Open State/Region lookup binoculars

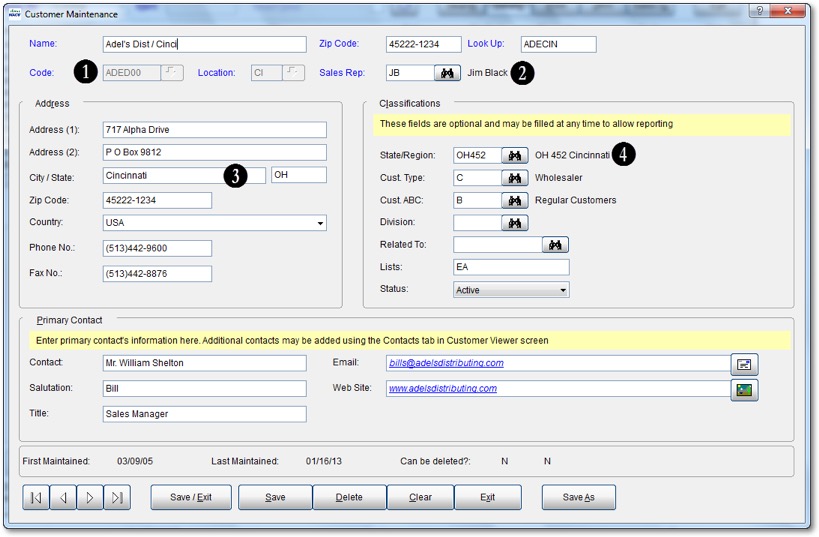coord(514,156)
